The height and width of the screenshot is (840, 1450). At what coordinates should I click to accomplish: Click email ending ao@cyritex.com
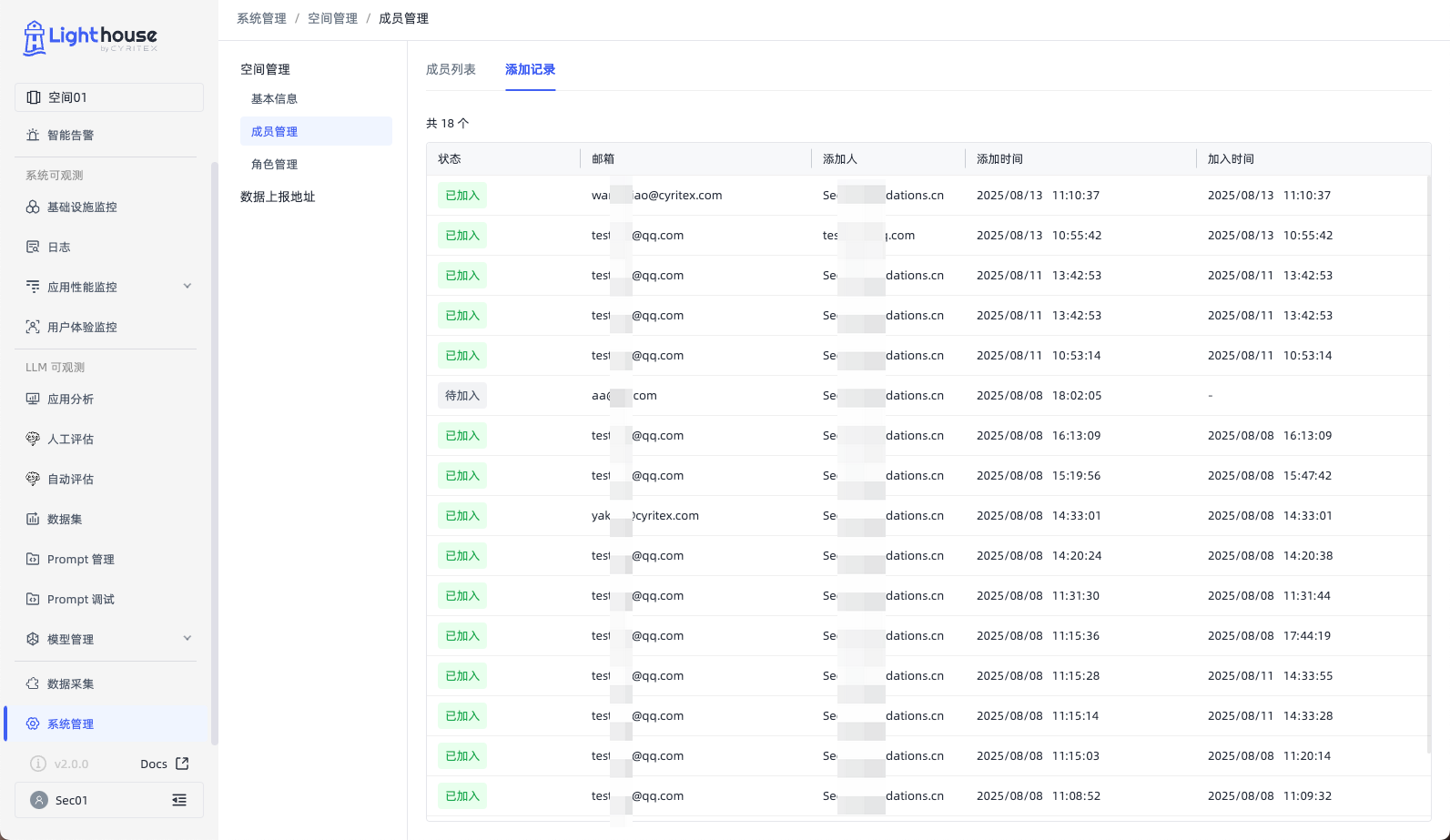657,195
